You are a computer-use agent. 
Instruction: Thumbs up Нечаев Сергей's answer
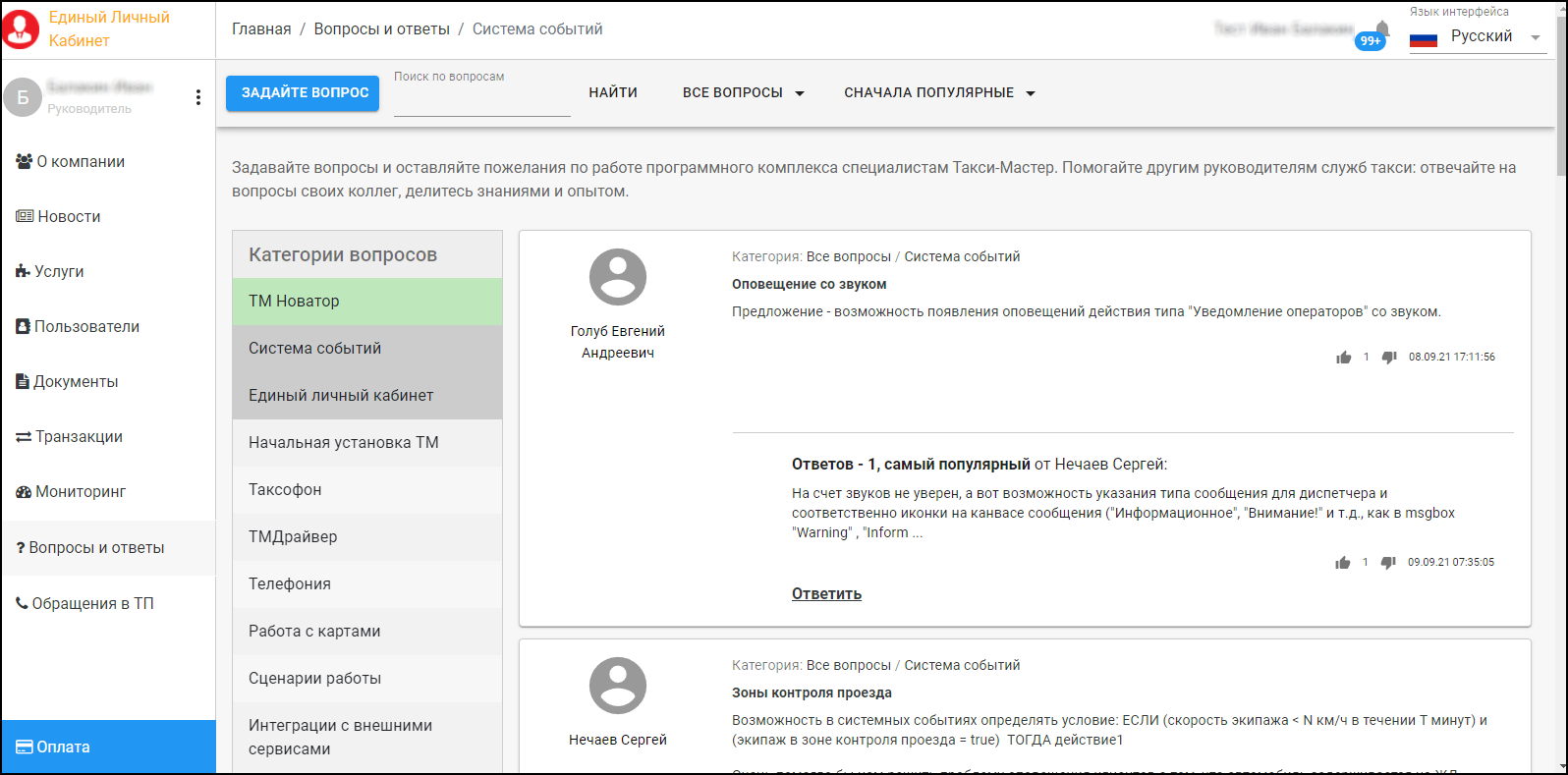tap(1342, 563)
